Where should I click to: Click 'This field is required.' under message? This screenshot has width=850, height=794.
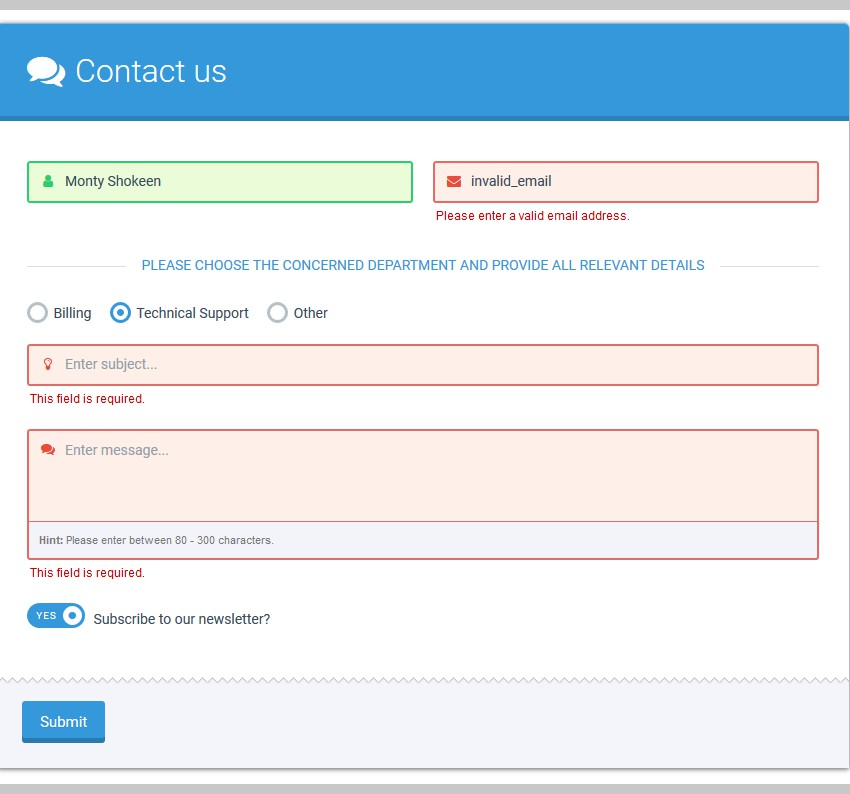87,573
